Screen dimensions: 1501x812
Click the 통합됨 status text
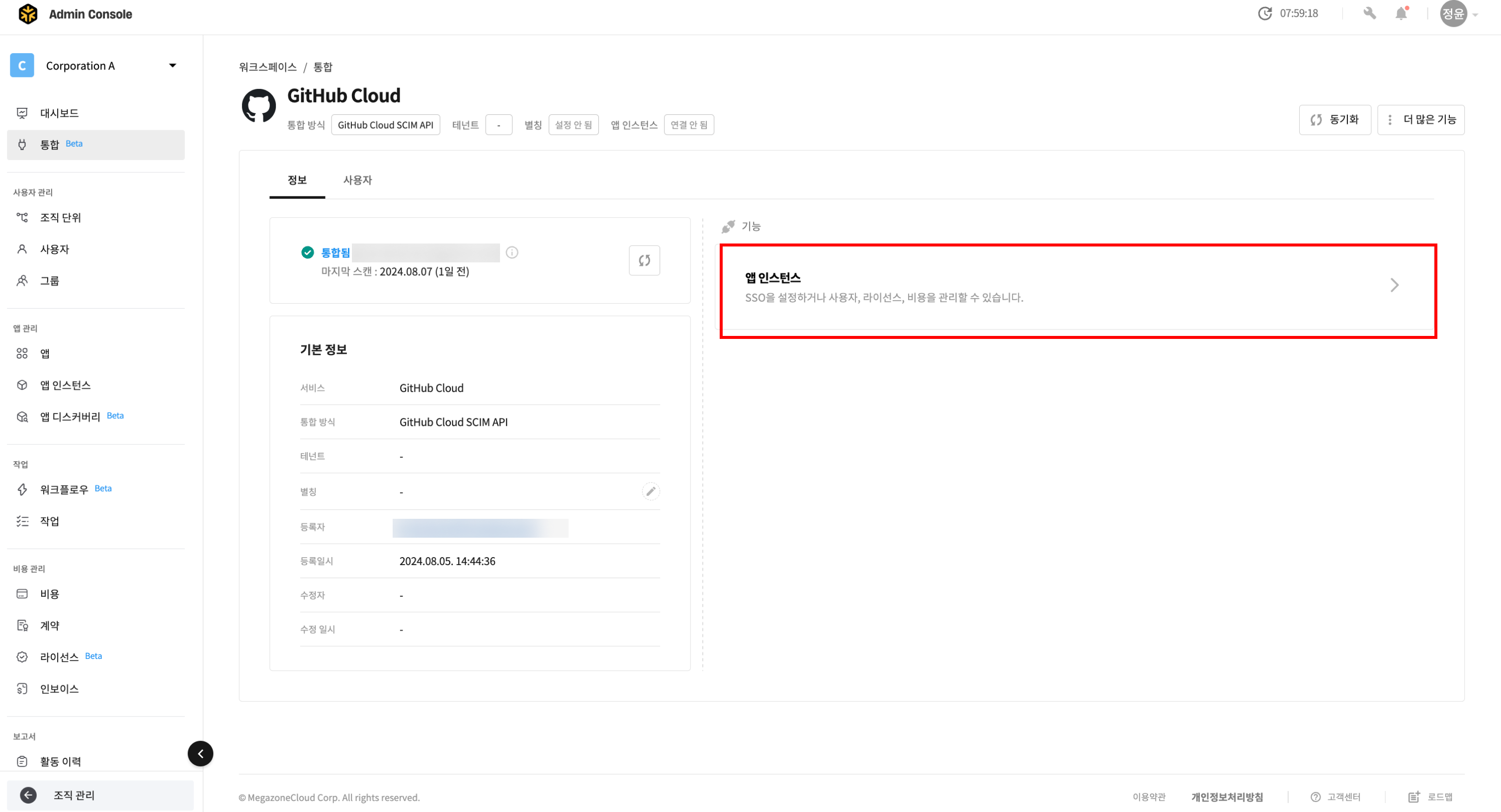335,252
